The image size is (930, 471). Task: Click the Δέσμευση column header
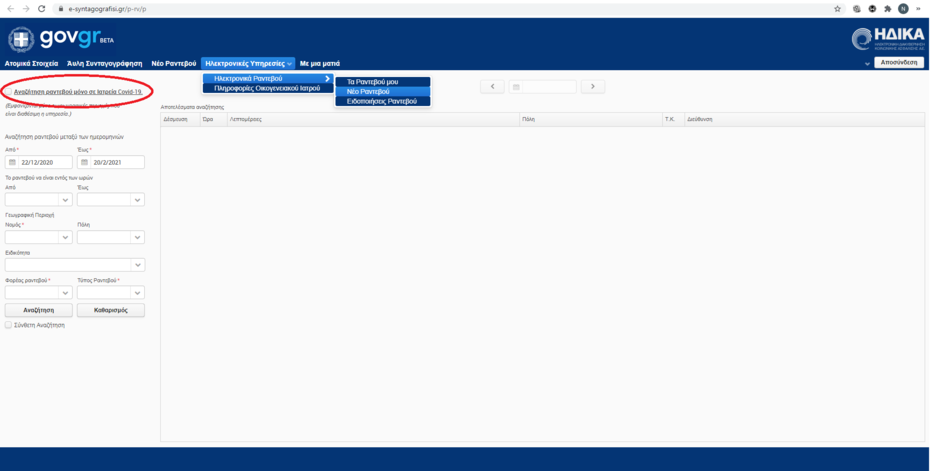coord(180,119)
